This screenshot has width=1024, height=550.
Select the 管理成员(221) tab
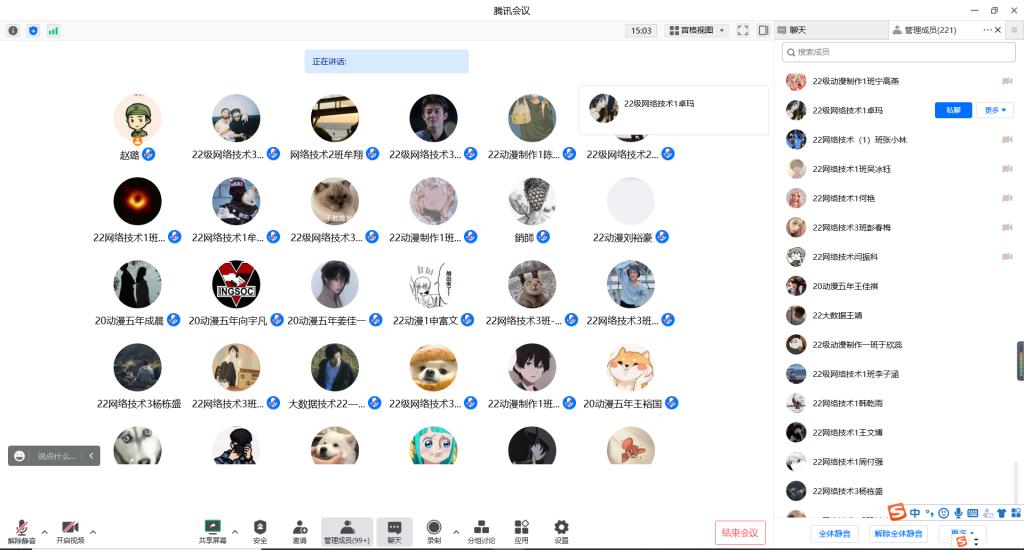click(x=930, y=30)
